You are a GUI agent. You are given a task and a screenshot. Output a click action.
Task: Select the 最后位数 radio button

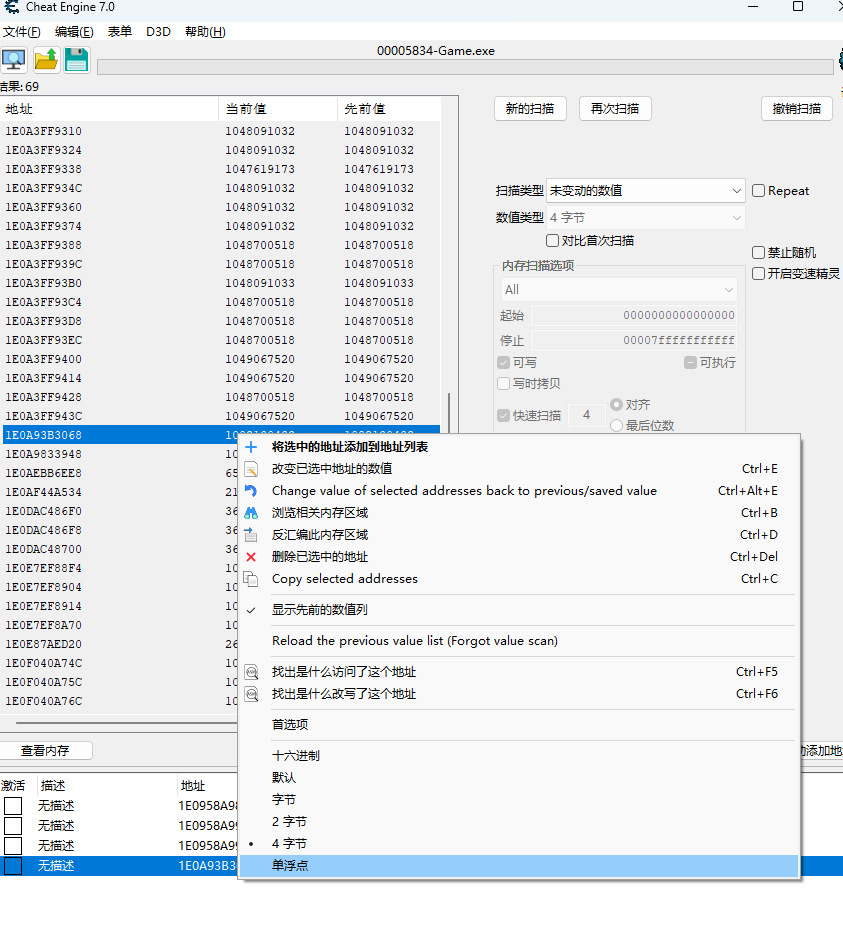(x=617, y=425)
